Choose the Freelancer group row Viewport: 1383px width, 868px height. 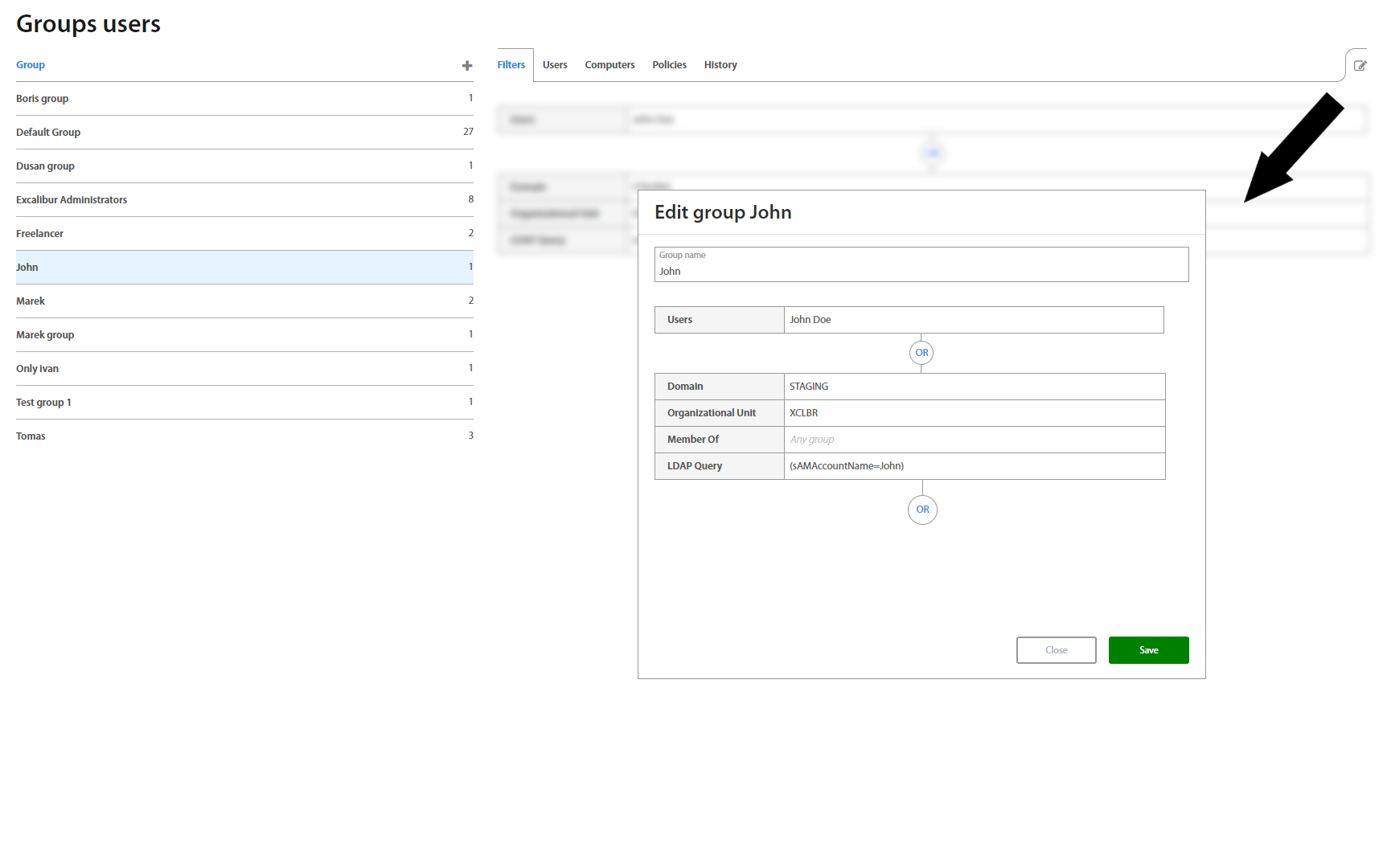click(x=40, y=234)
